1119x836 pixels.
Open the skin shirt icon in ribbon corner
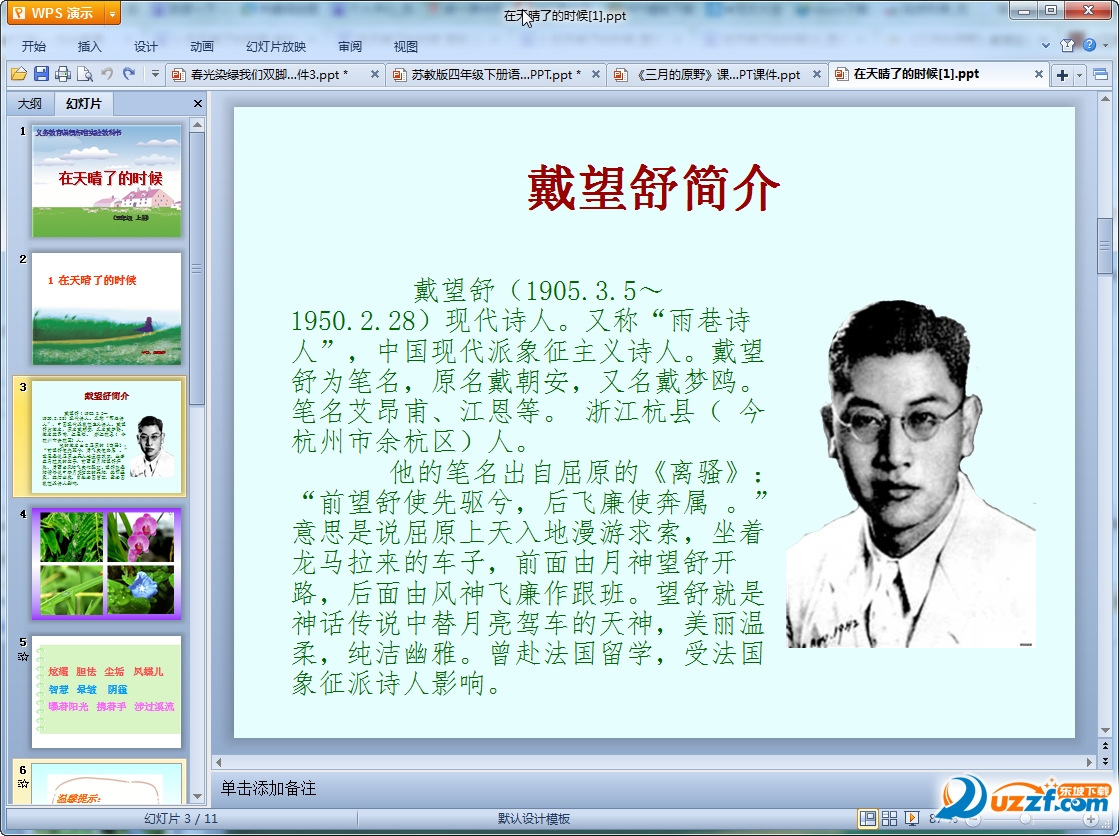click(x=1067, y=46)
